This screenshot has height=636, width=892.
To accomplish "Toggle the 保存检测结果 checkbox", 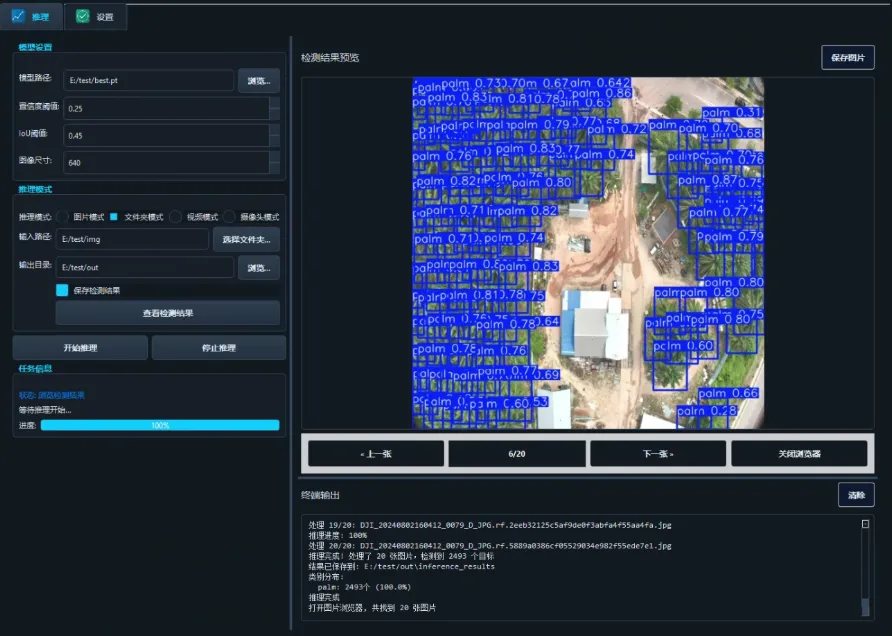I will (62, 290).
